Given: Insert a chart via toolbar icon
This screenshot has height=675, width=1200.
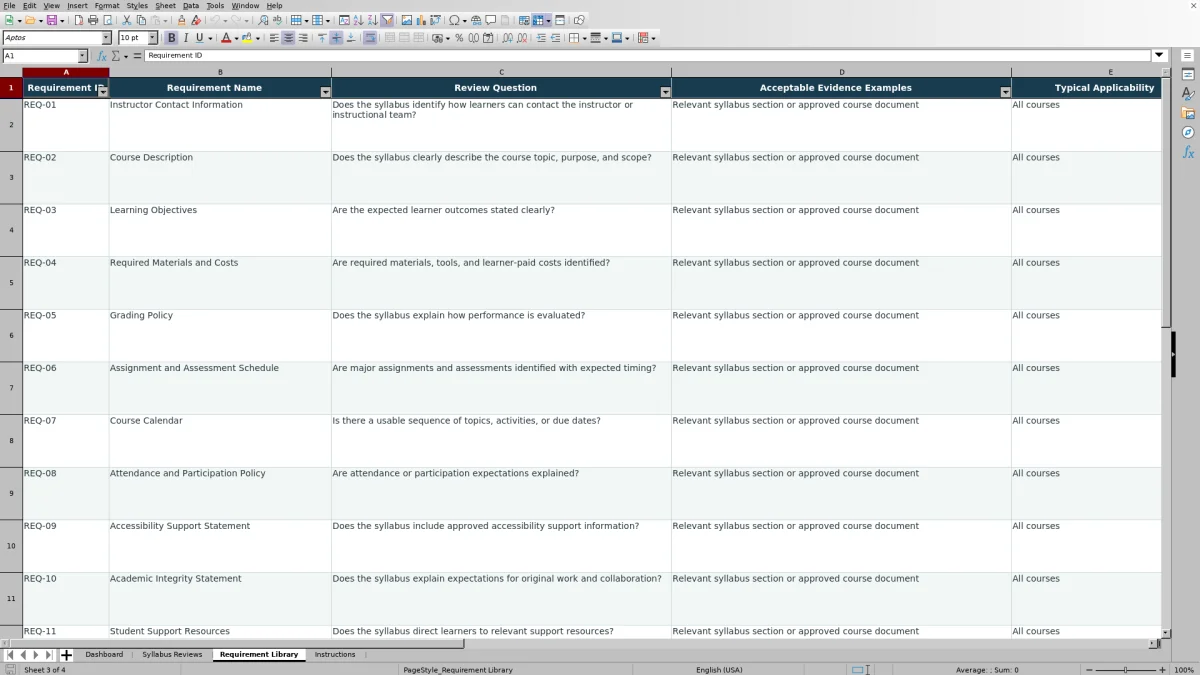Looking at the screenshot, I should coord(421,20).
